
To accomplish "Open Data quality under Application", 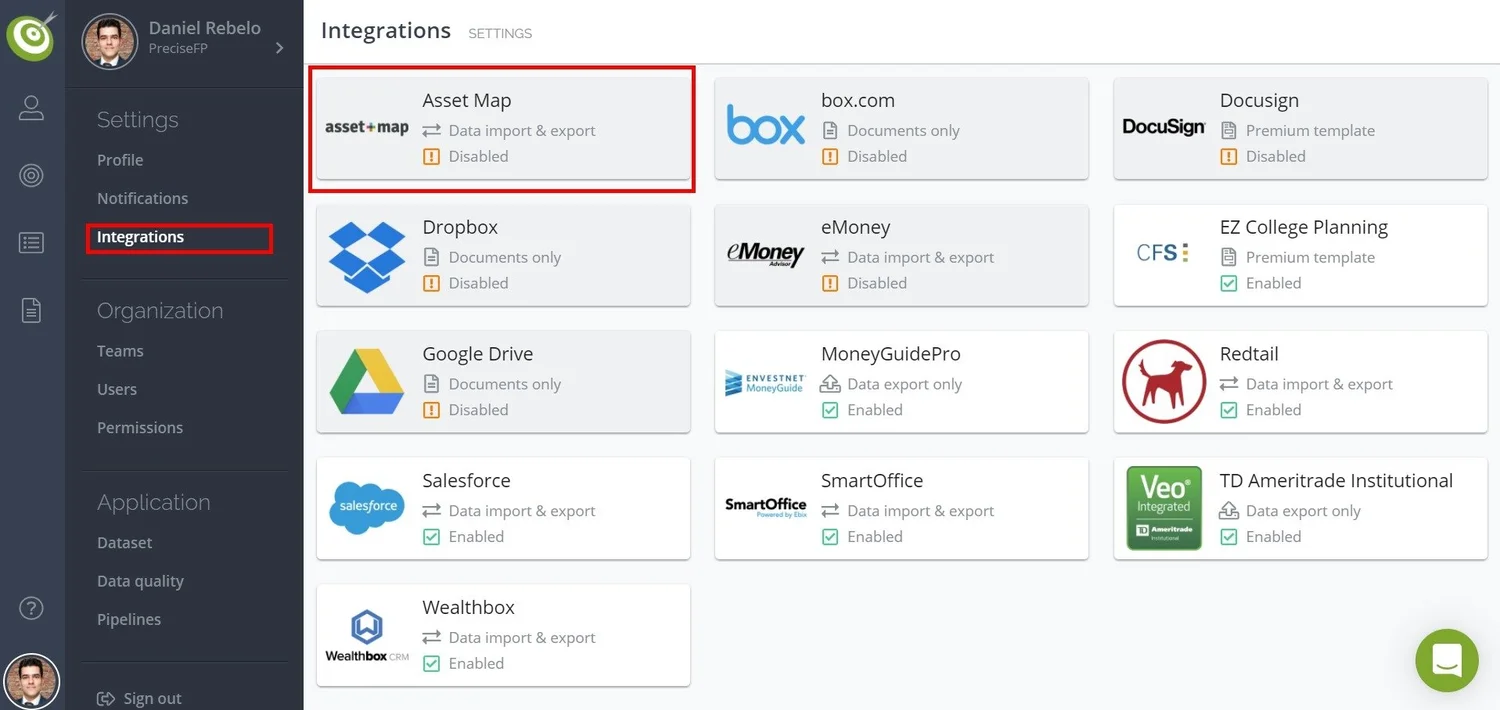I will click(140, 581).
